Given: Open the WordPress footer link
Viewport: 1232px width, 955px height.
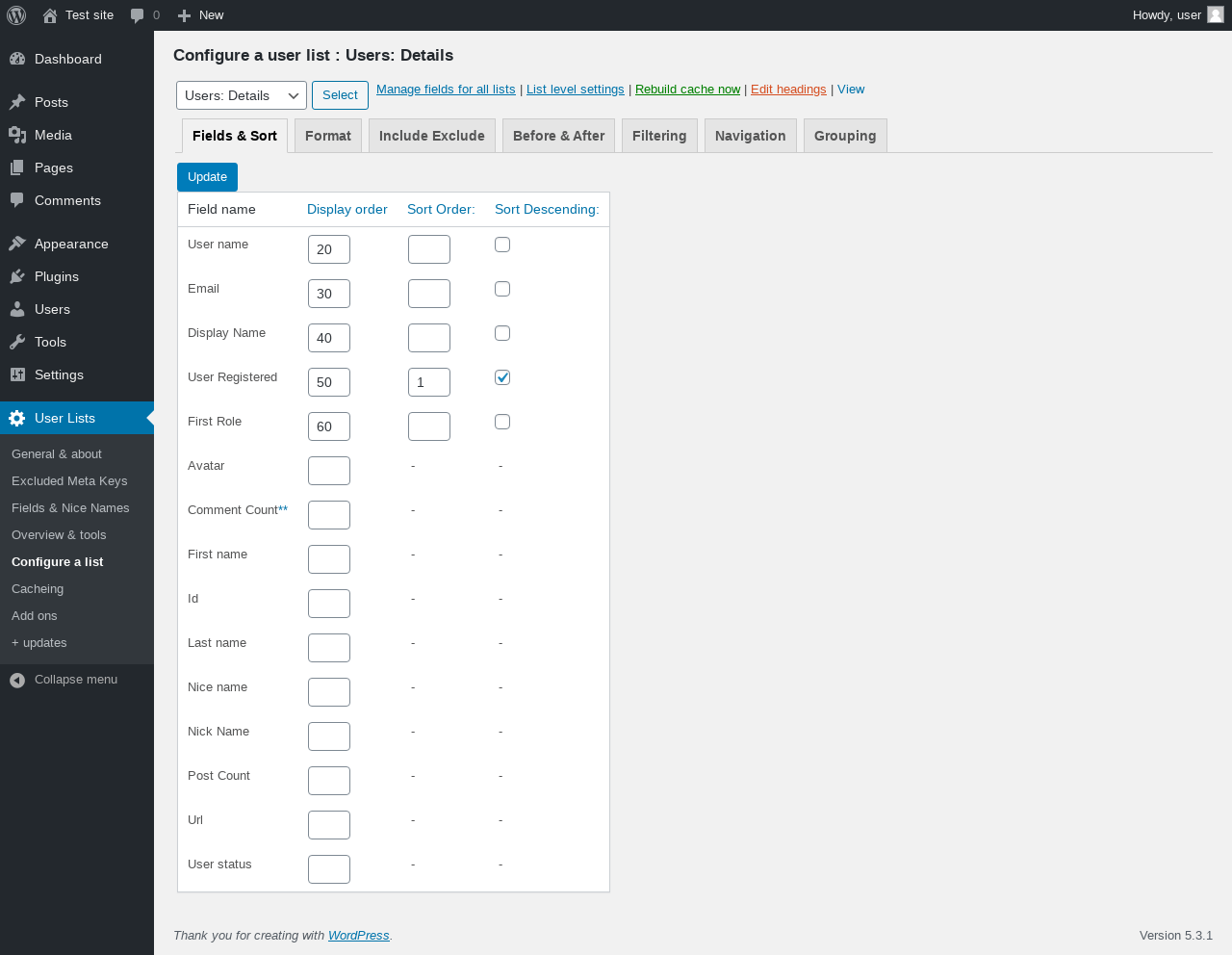Looking at the screenshot, I should [x=359, y=936].
